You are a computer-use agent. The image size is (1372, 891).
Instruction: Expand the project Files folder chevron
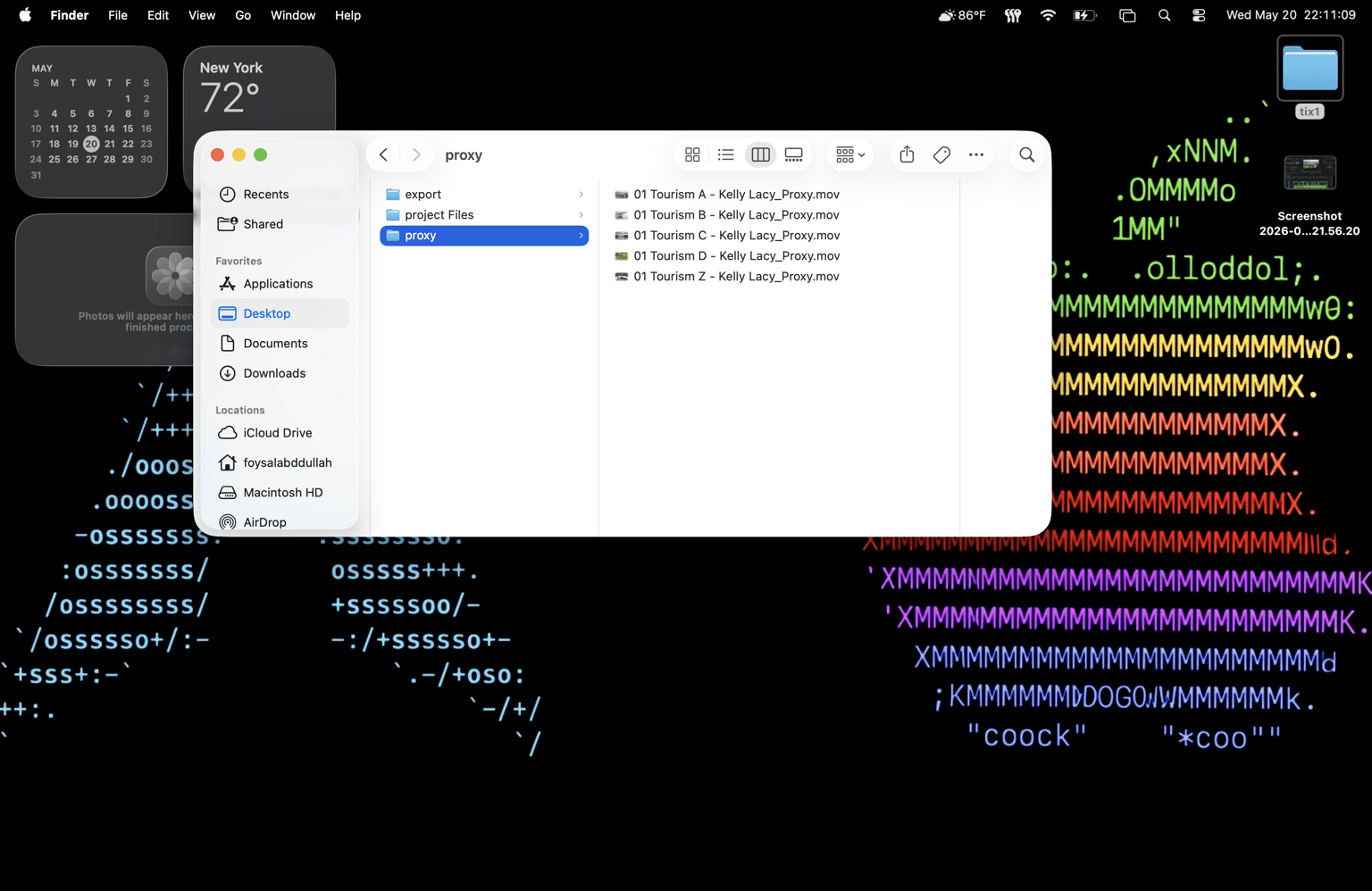click(x=581, y=214)
